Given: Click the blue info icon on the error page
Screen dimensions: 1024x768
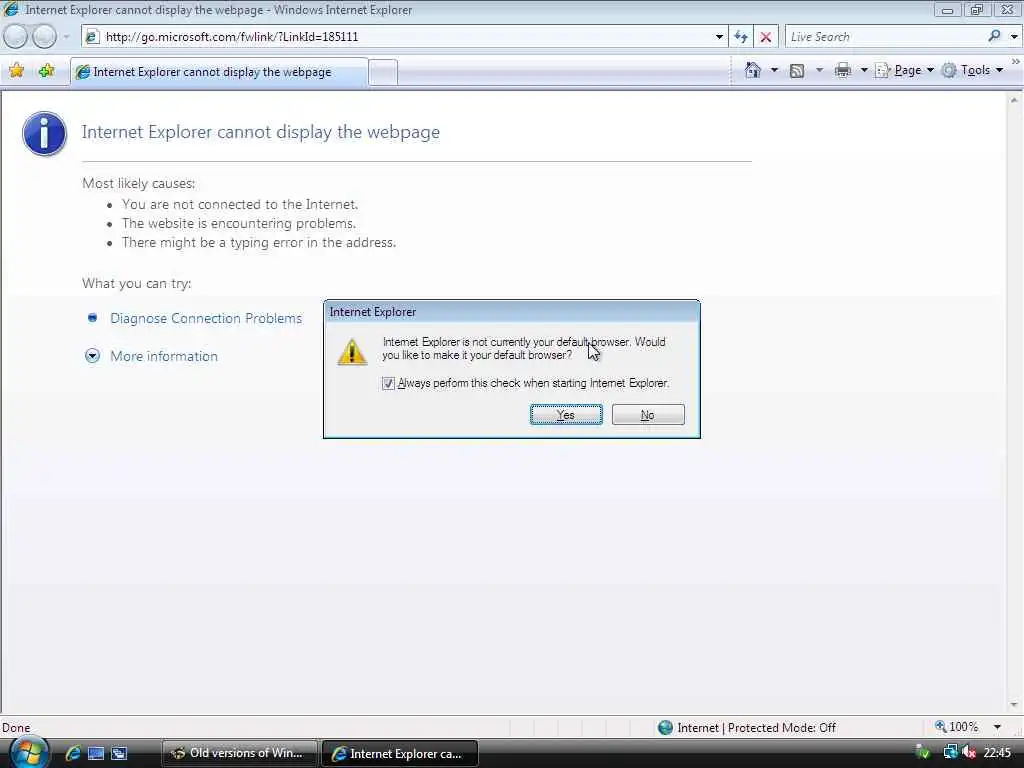Looking at the screenshot, I should (x=44, y=133).
